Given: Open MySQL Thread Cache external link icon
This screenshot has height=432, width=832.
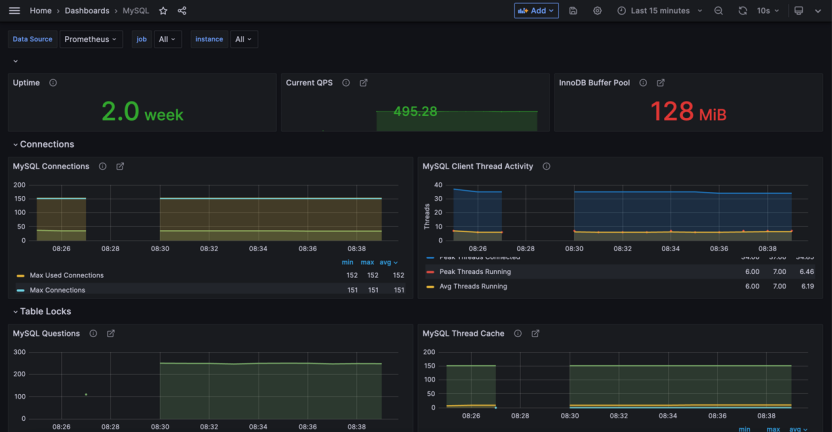Looking at the screenshot, I should (535, 333).
